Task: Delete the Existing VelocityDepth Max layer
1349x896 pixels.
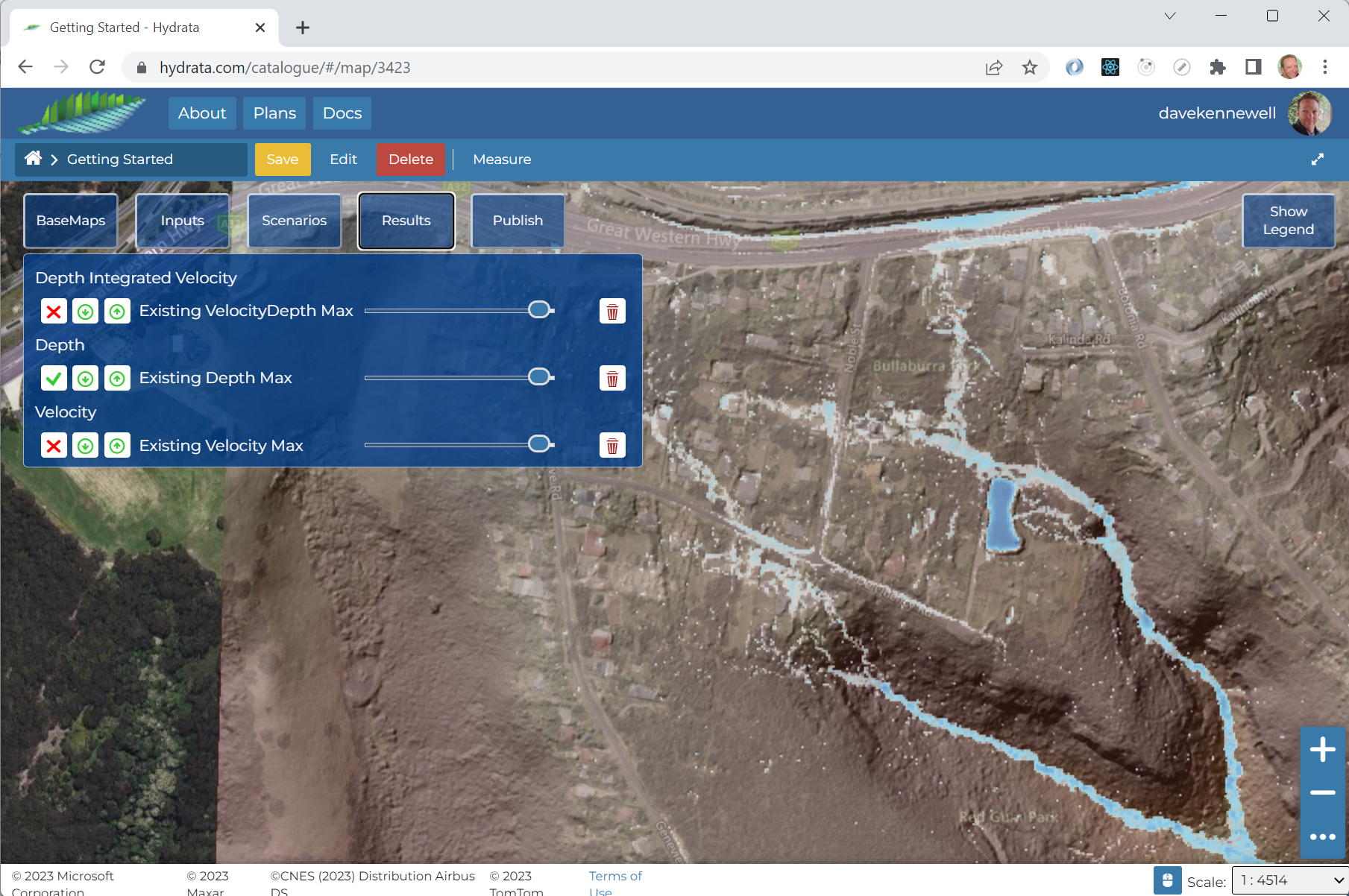Action: click(x=612, y=312)
